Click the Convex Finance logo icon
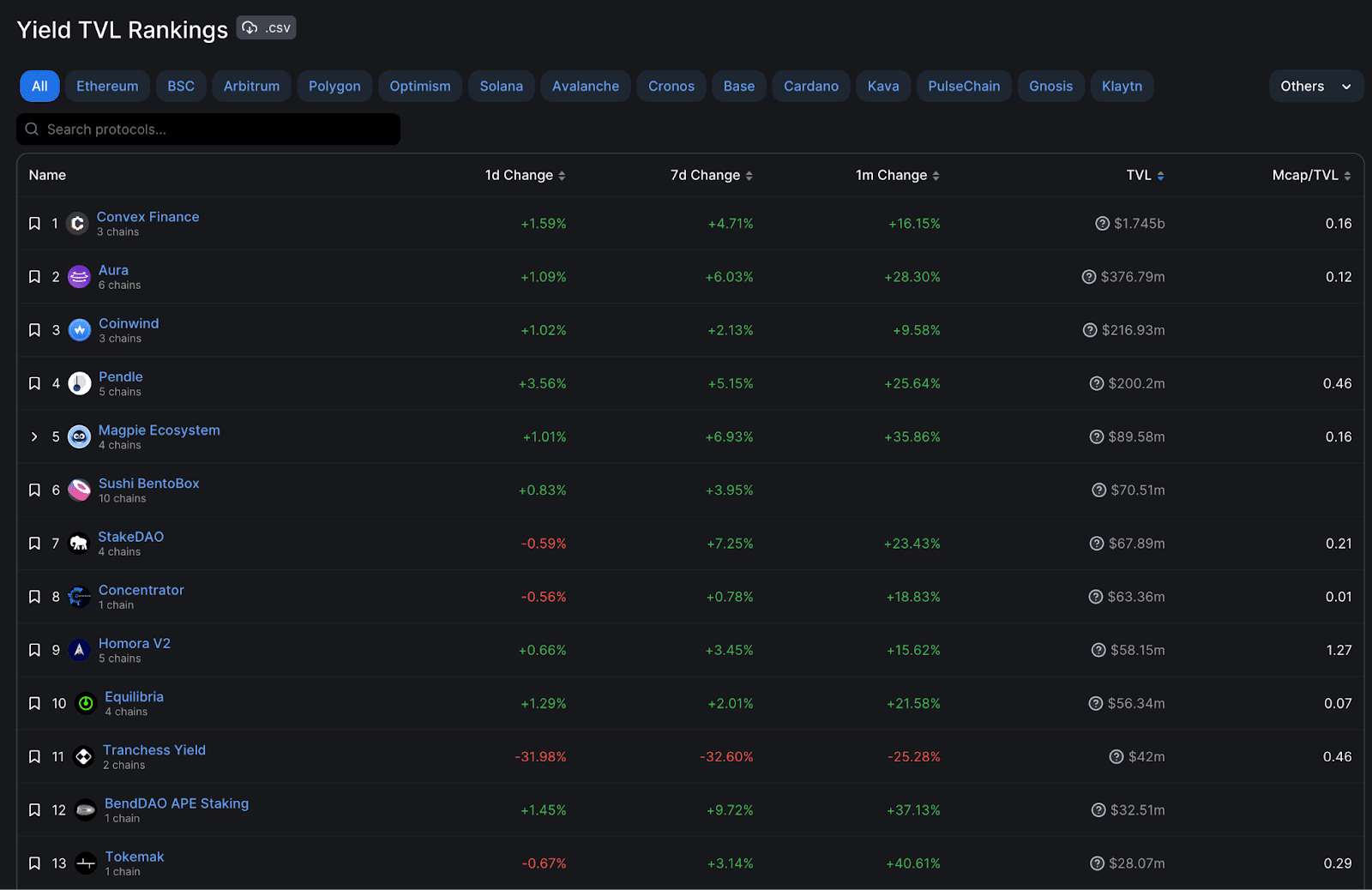The height and width of the screenshot is (890, 1372). [x=77, y=224]
